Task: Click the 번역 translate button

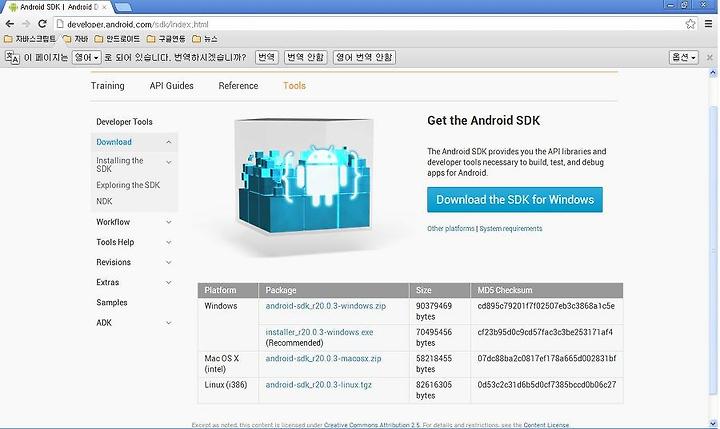Action: tap(266, 57)
